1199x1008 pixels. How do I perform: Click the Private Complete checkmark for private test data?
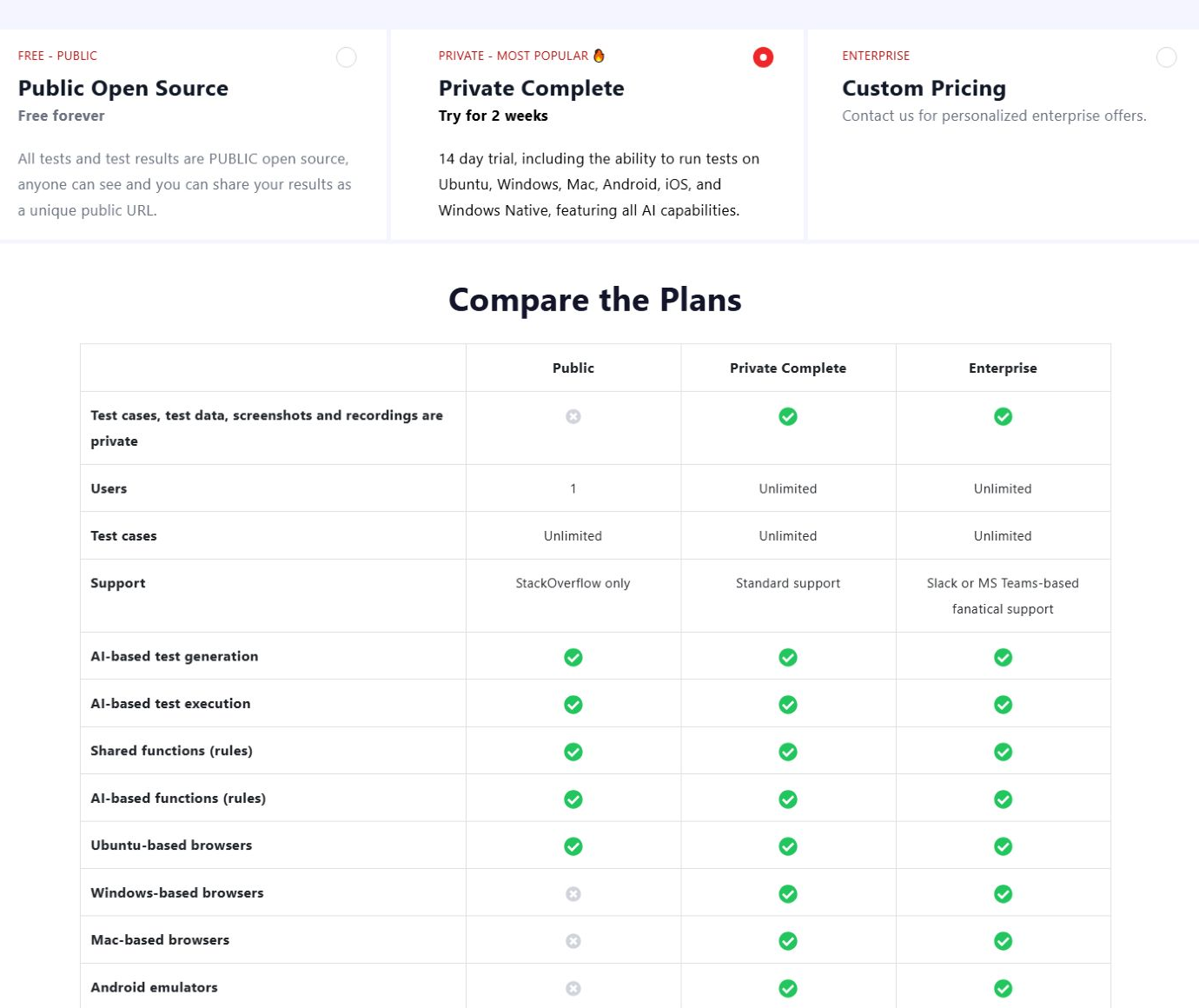click(788, 416)
